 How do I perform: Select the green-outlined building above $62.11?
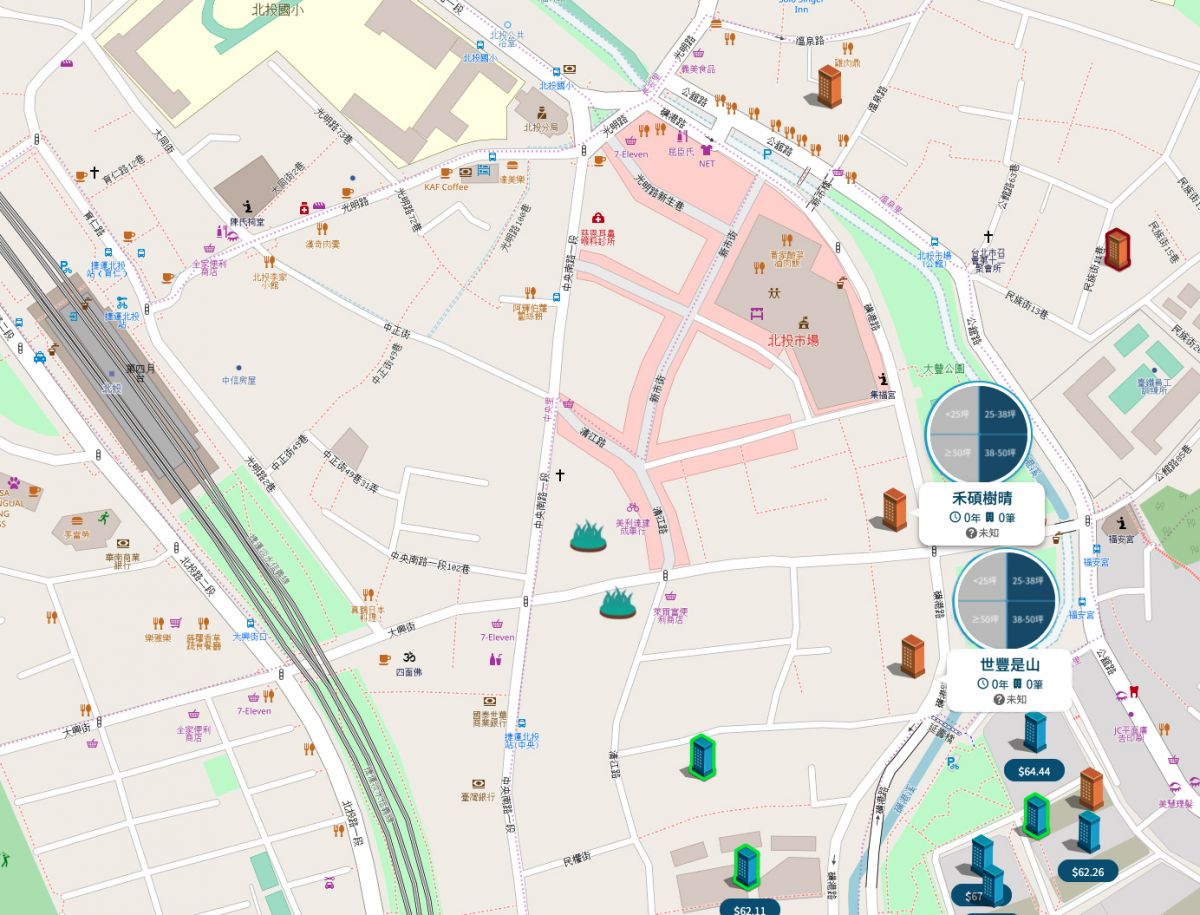745,866
